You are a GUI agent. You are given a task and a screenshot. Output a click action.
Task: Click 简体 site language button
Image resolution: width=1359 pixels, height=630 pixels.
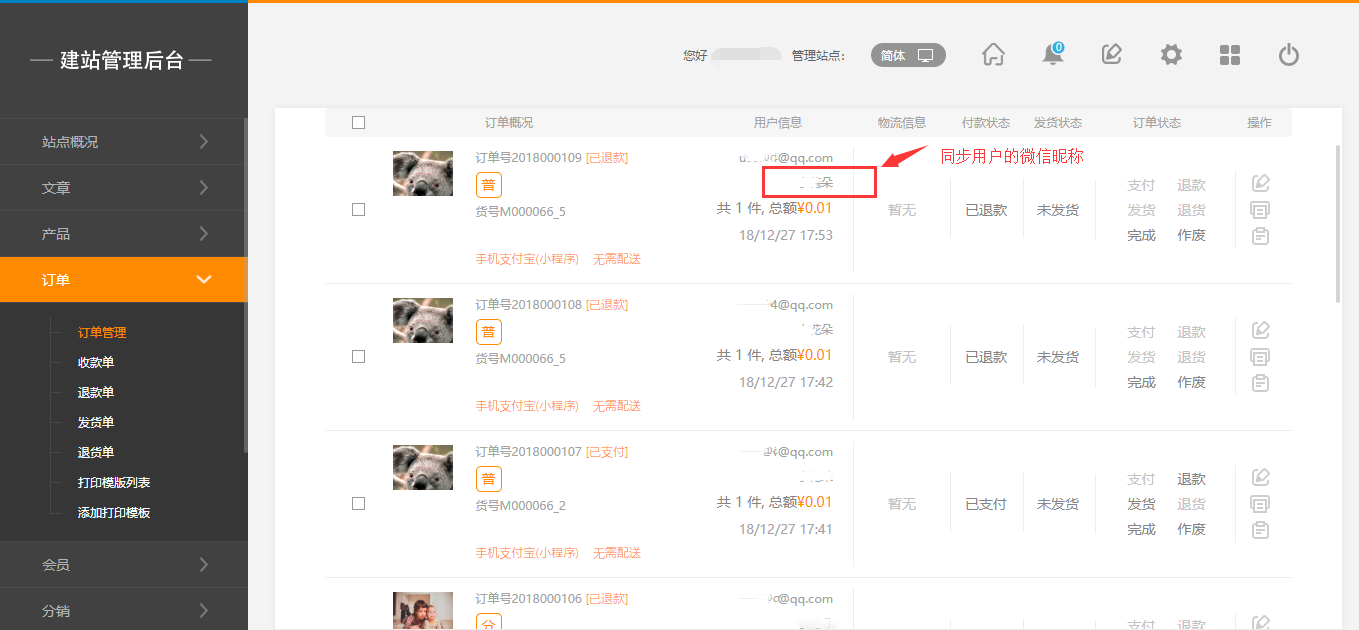[907, 56]
